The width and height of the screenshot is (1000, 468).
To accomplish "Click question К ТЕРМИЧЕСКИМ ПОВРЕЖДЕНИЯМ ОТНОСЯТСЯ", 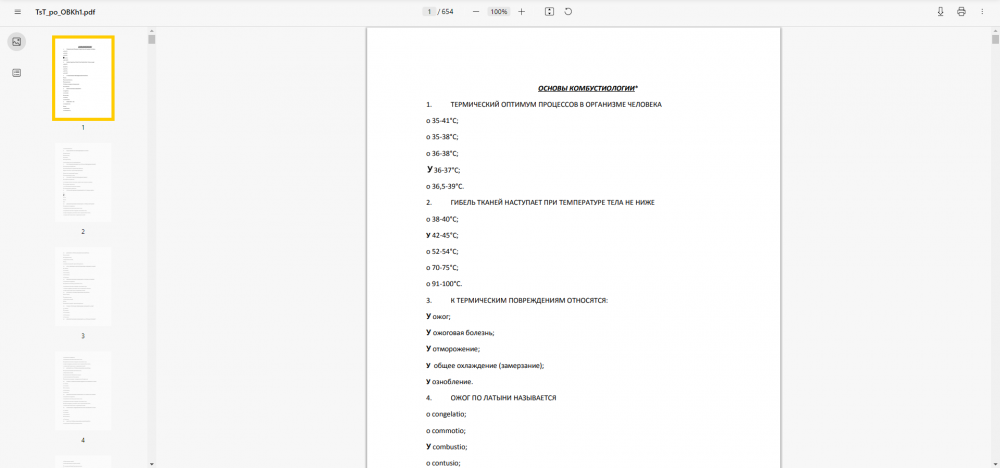I will (x=529, y=300).
